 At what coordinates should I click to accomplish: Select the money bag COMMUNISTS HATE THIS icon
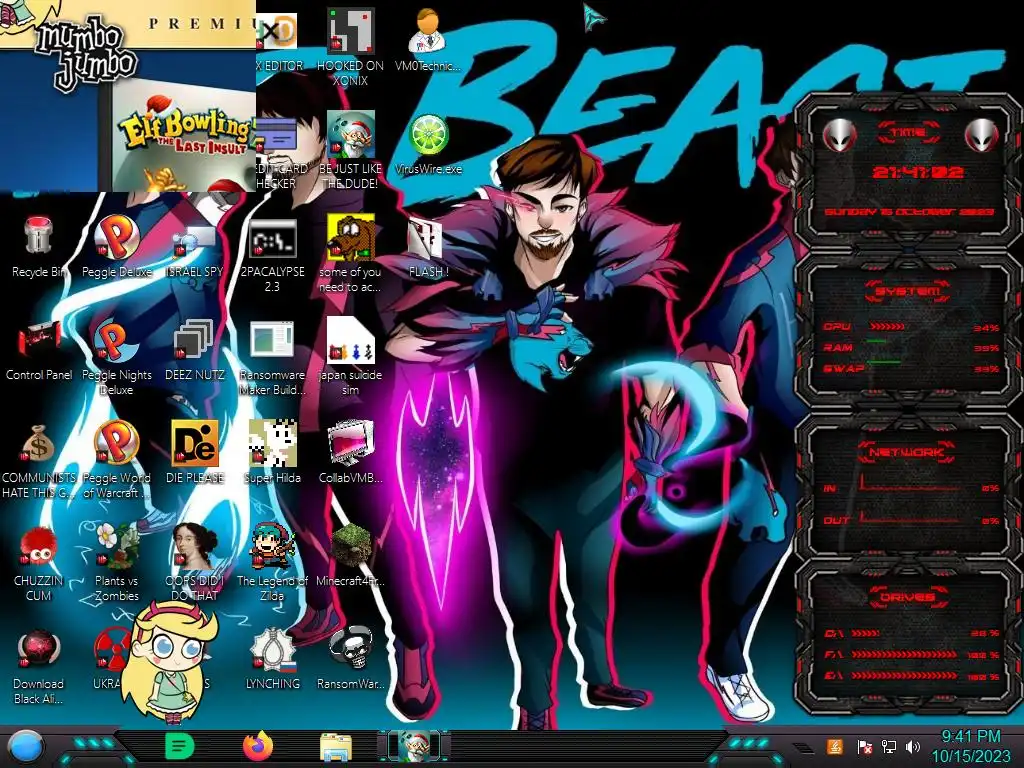[x=39, y=460]
